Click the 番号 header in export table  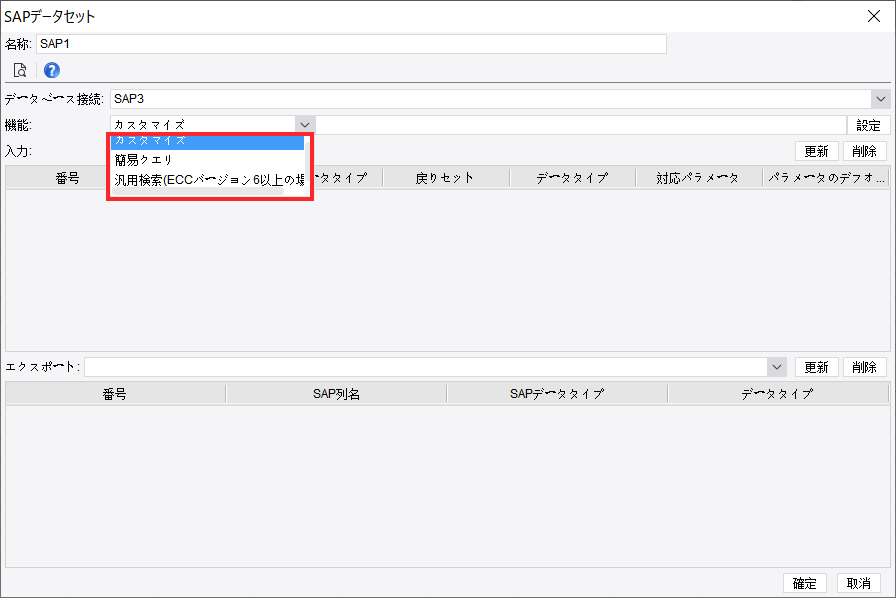click(115, 394)
